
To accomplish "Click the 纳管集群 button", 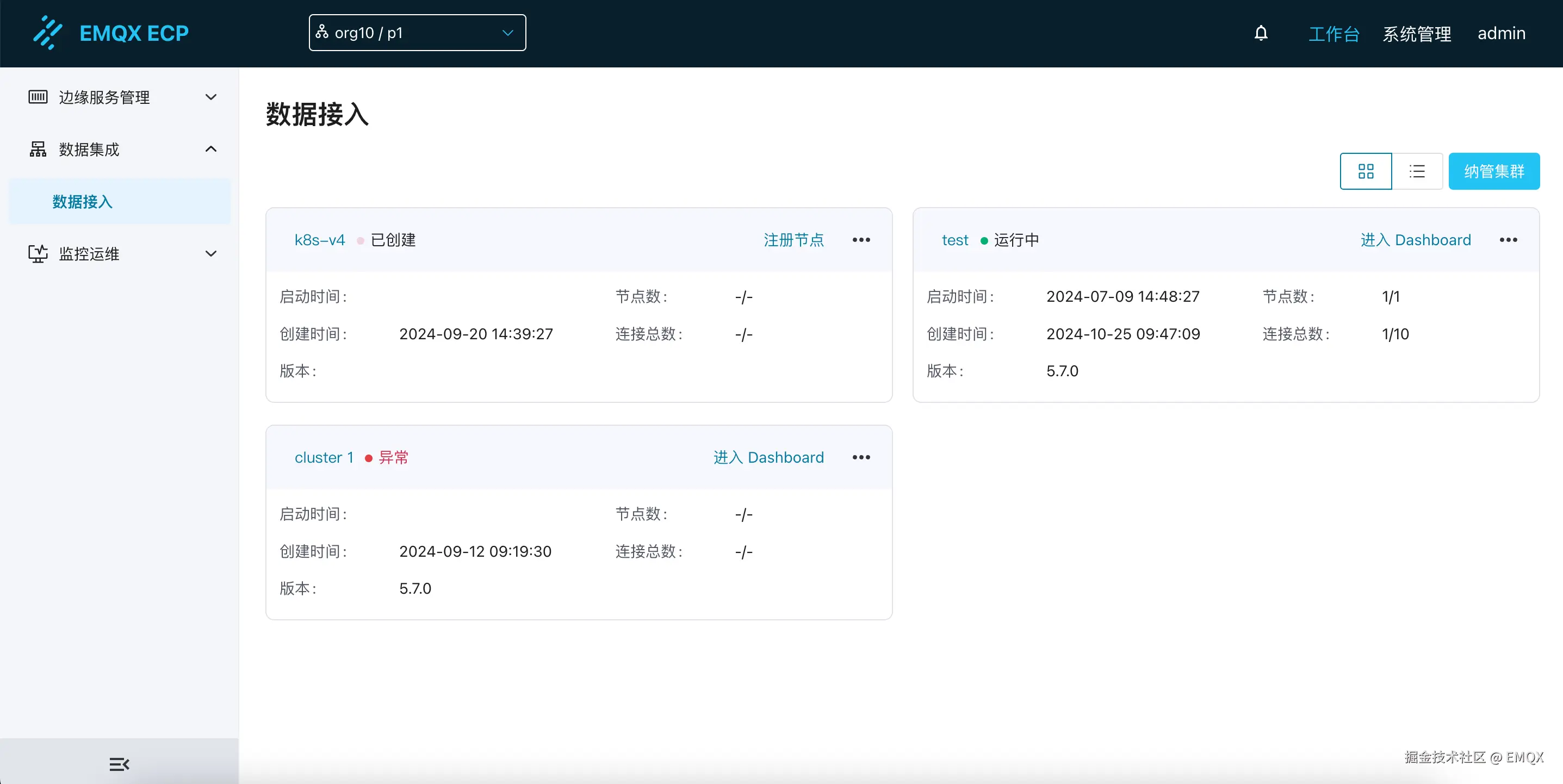I will [x=1493, y=171].
